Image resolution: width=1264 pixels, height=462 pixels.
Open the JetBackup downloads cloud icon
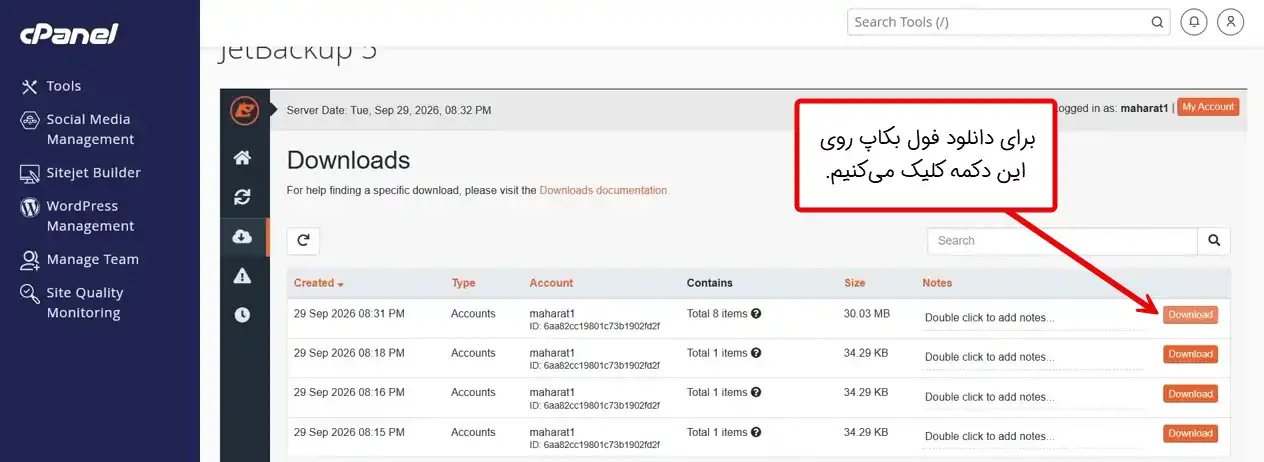[242, 236]
